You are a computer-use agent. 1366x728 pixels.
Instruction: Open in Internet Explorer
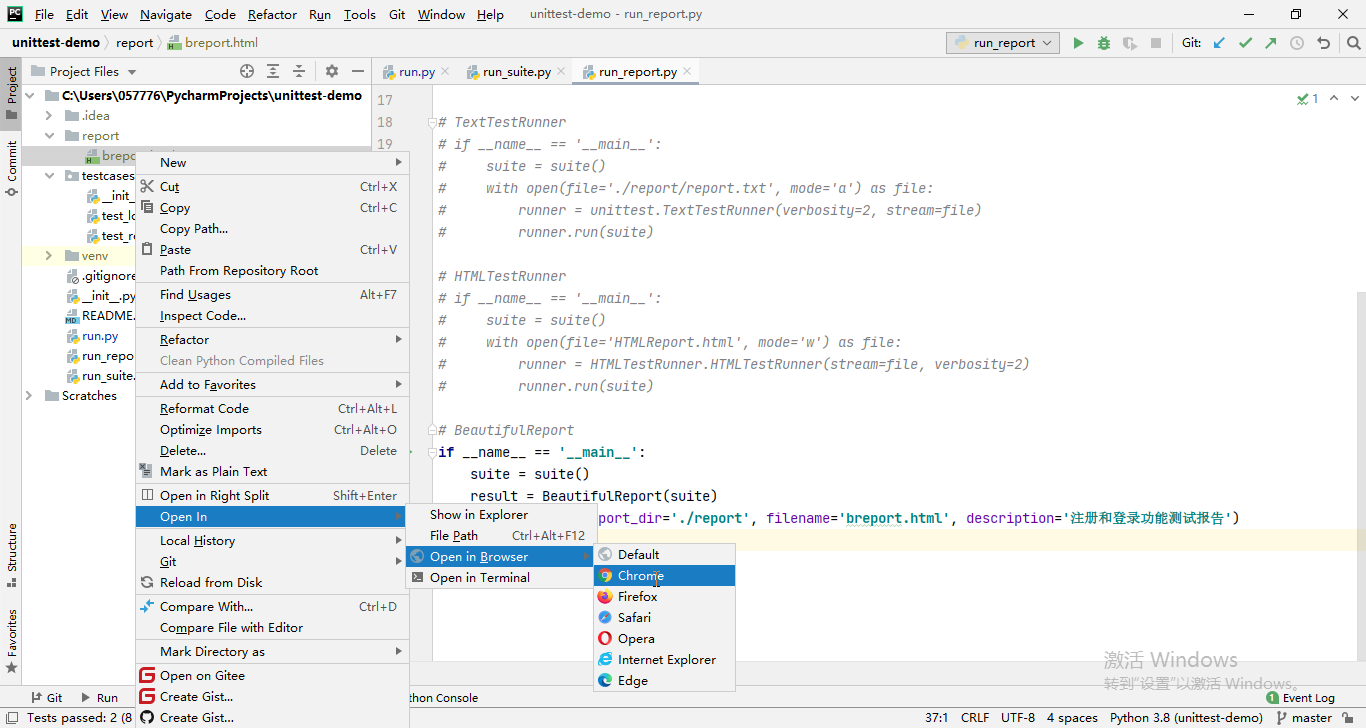click(x=664, y=660)
